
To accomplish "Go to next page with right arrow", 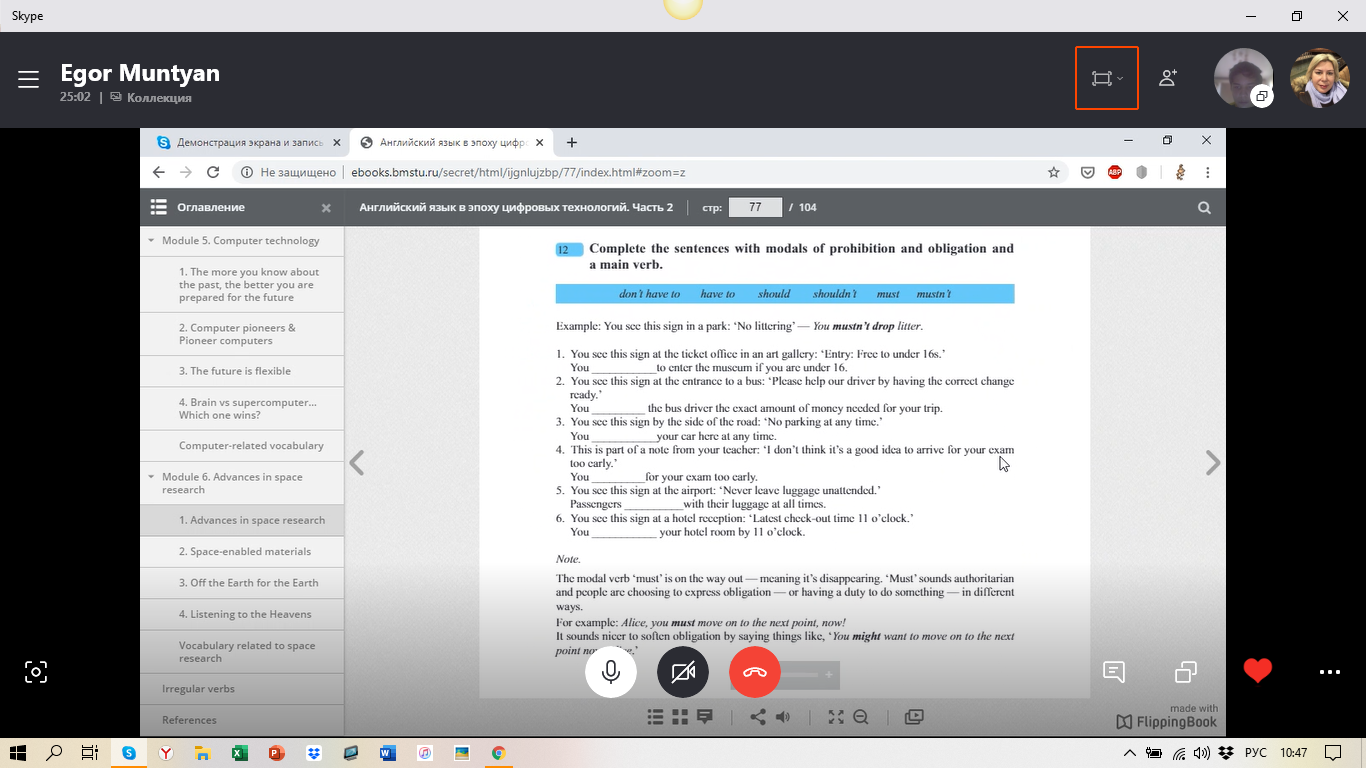I will tap(1213, 462).
